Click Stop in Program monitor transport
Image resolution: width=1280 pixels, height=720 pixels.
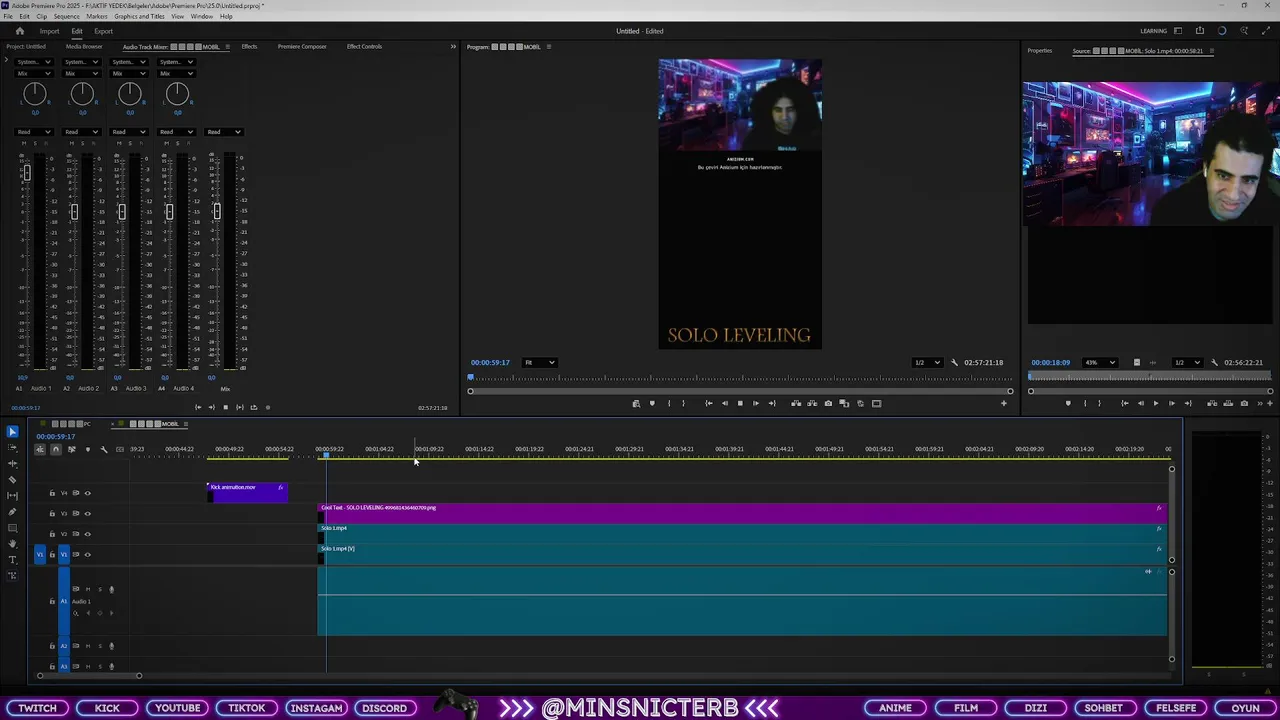(740, 403)
